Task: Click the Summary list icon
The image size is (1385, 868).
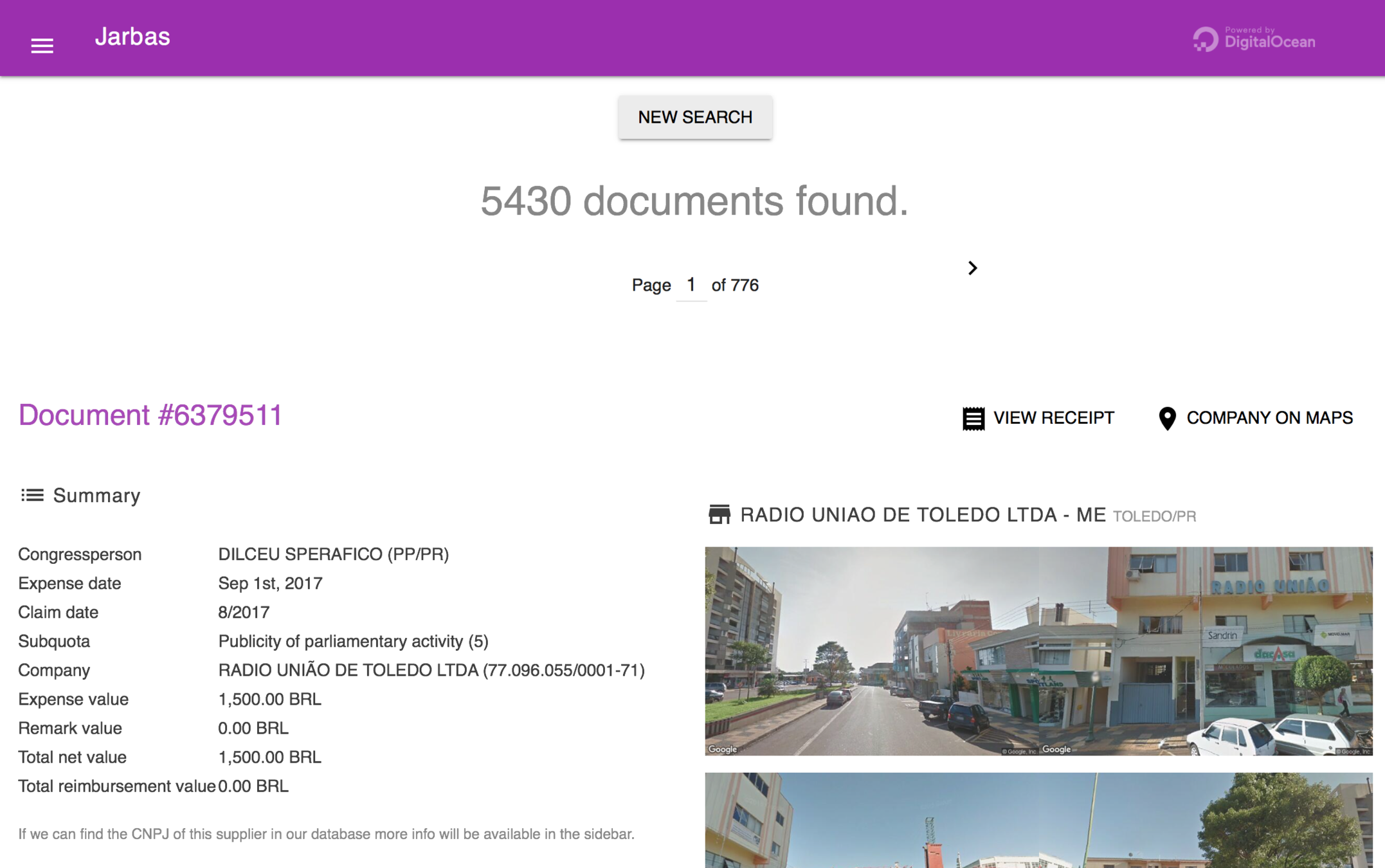Action: point(32,495)
